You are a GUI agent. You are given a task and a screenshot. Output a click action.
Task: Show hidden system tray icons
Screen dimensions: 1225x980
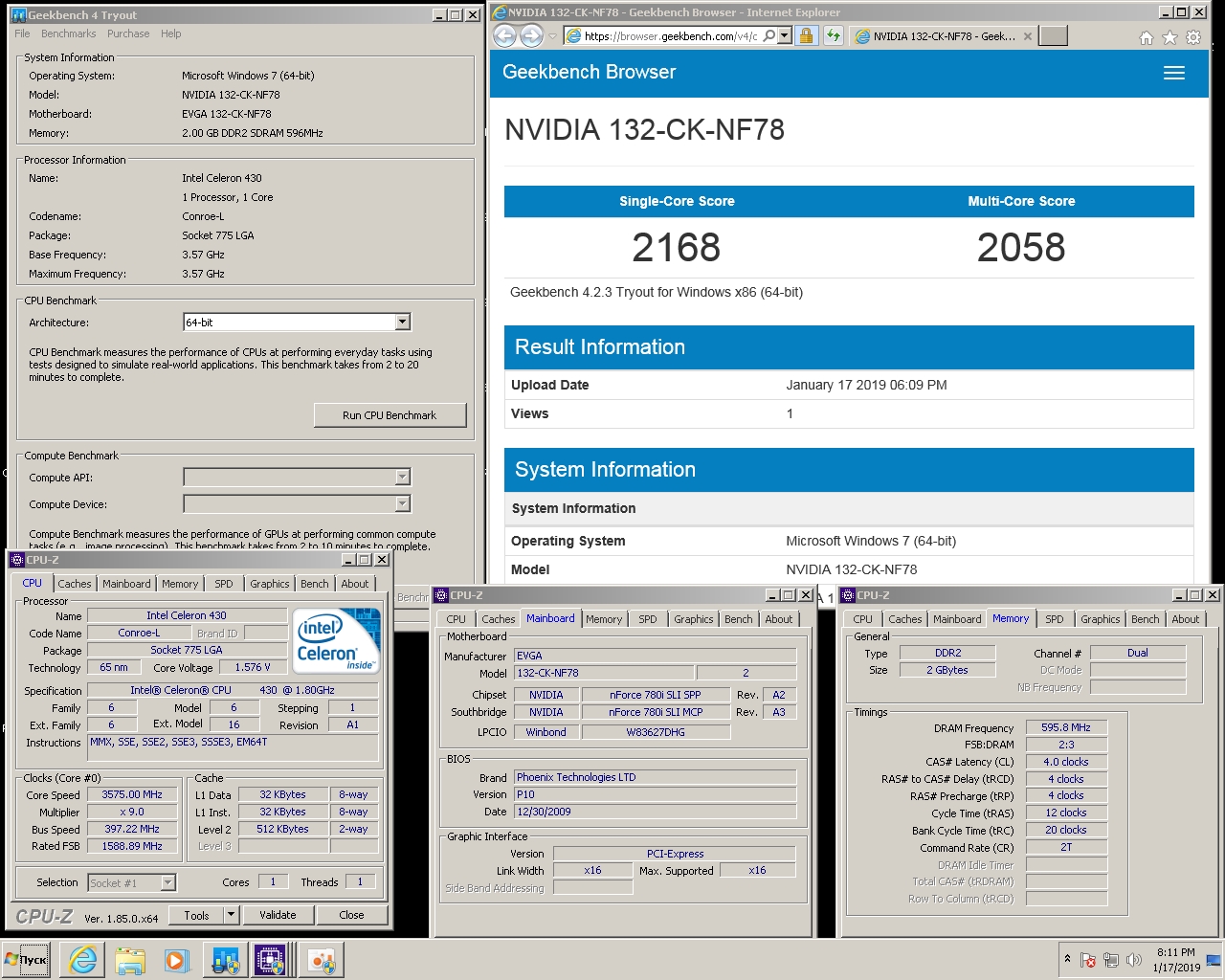[1067, 959]
